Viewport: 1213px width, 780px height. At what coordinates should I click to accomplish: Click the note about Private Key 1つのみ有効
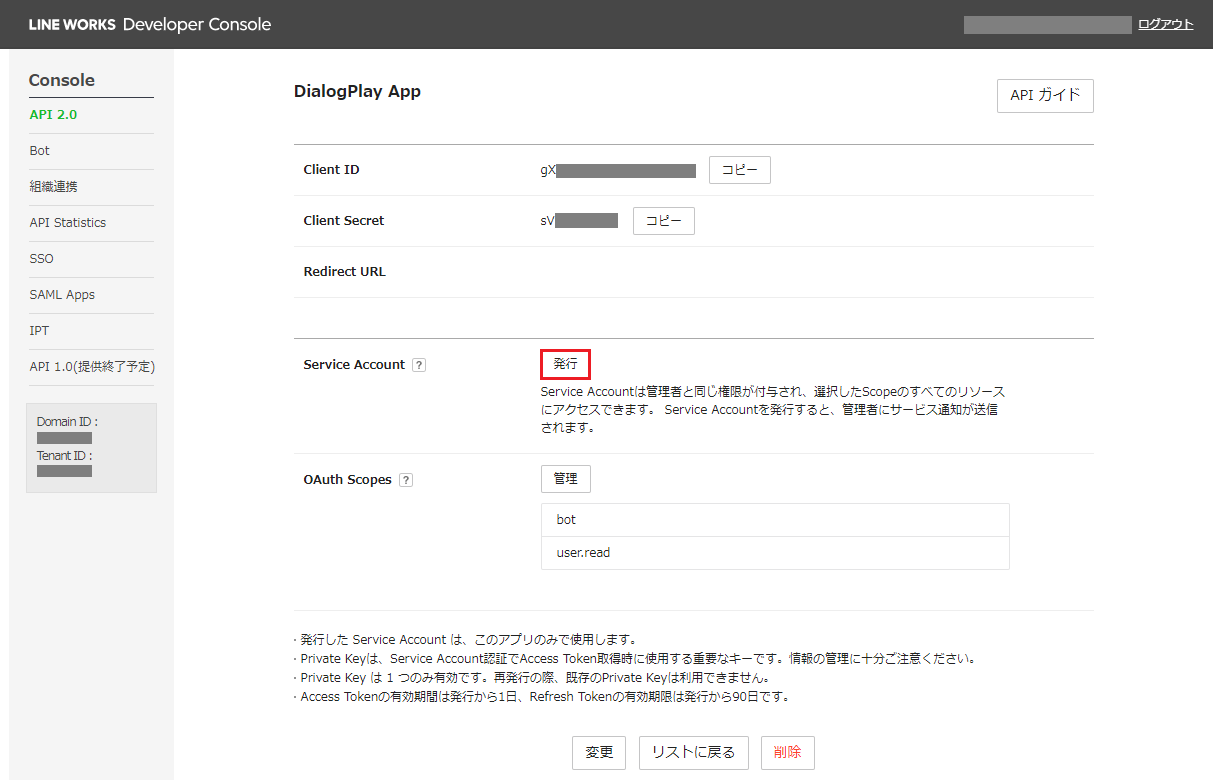532,678
